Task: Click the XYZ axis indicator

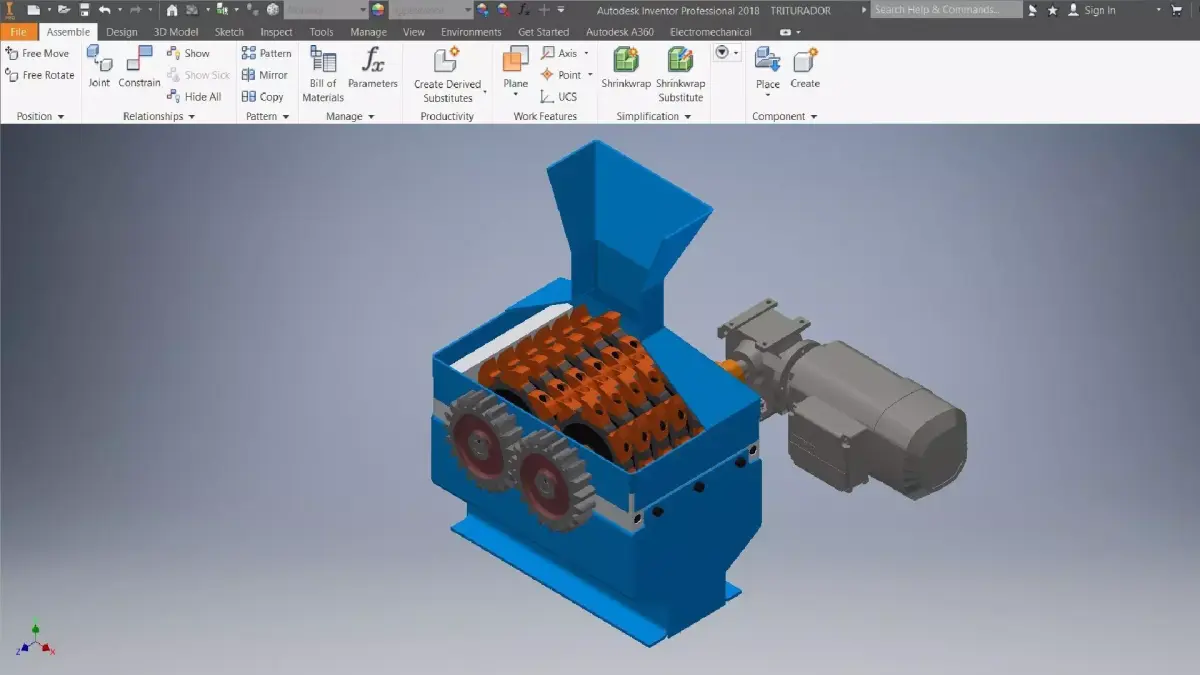Action: 35,640
